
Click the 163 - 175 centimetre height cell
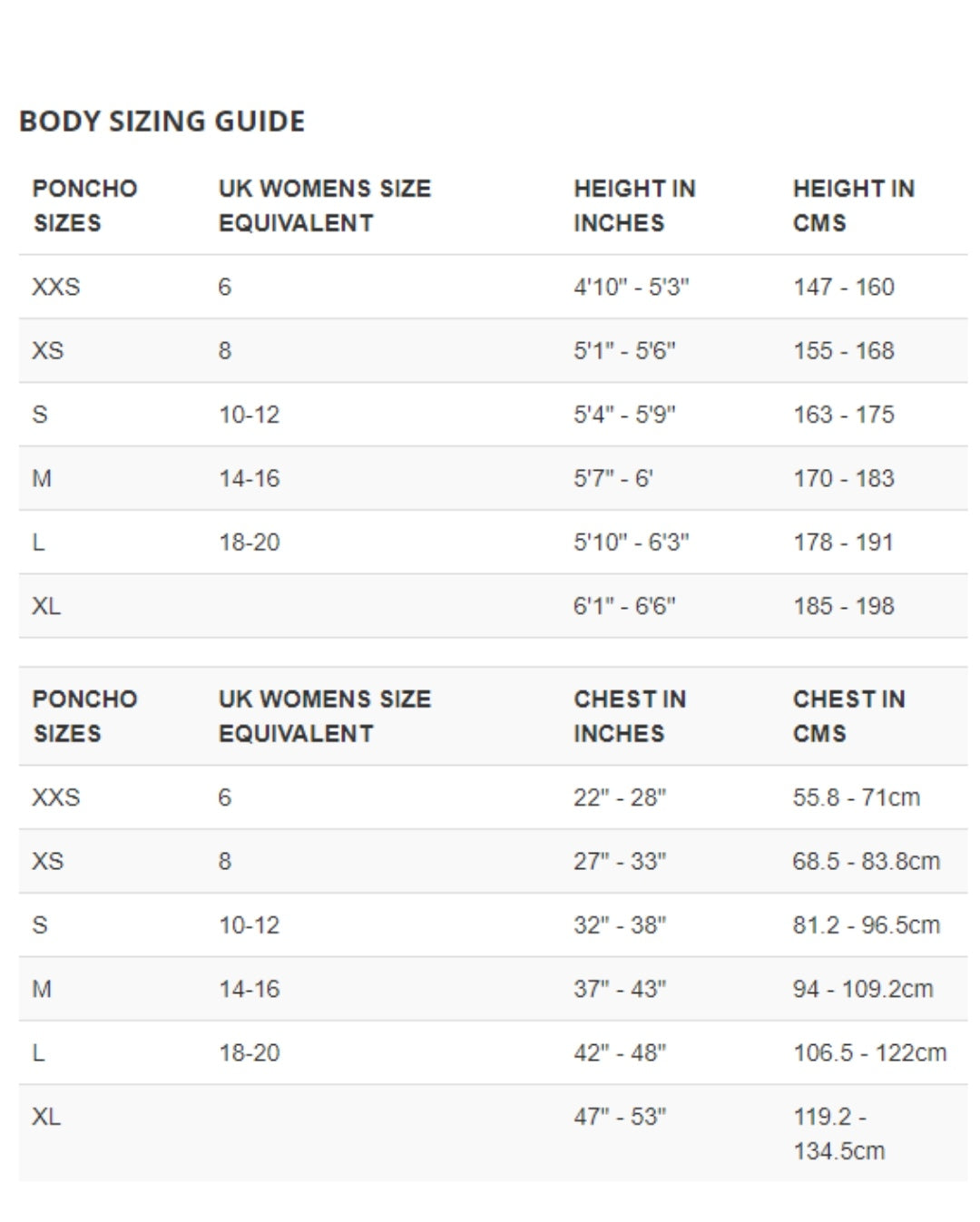point(844,415)
